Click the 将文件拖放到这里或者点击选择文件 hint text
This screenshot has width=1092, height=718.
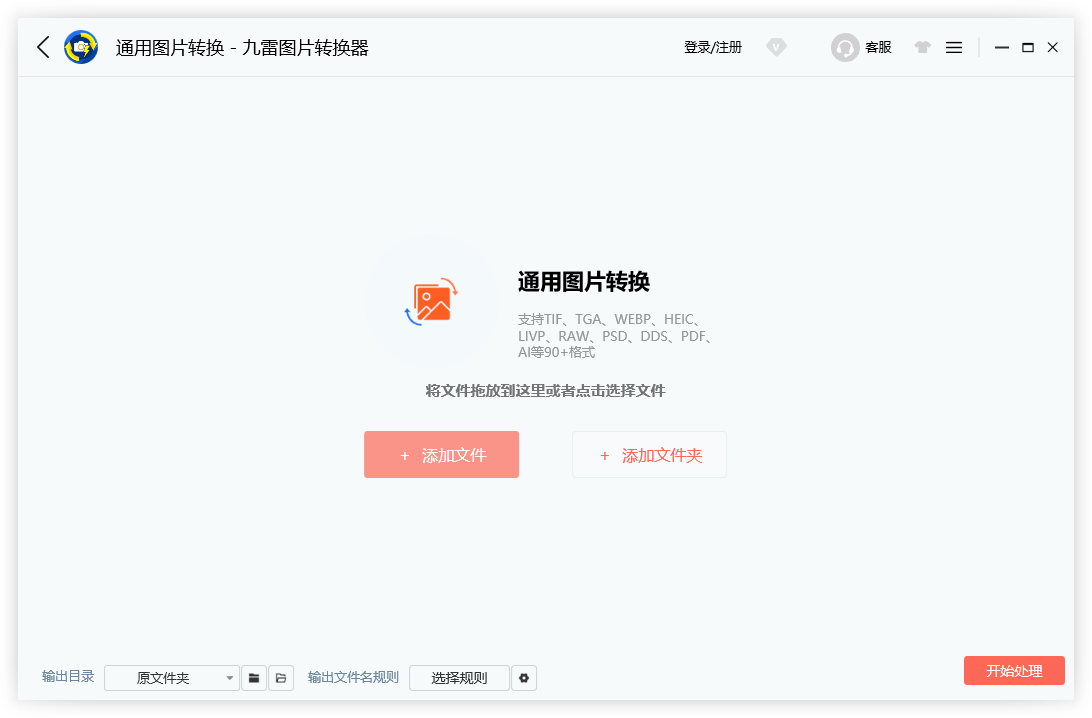tap(545, 391)
